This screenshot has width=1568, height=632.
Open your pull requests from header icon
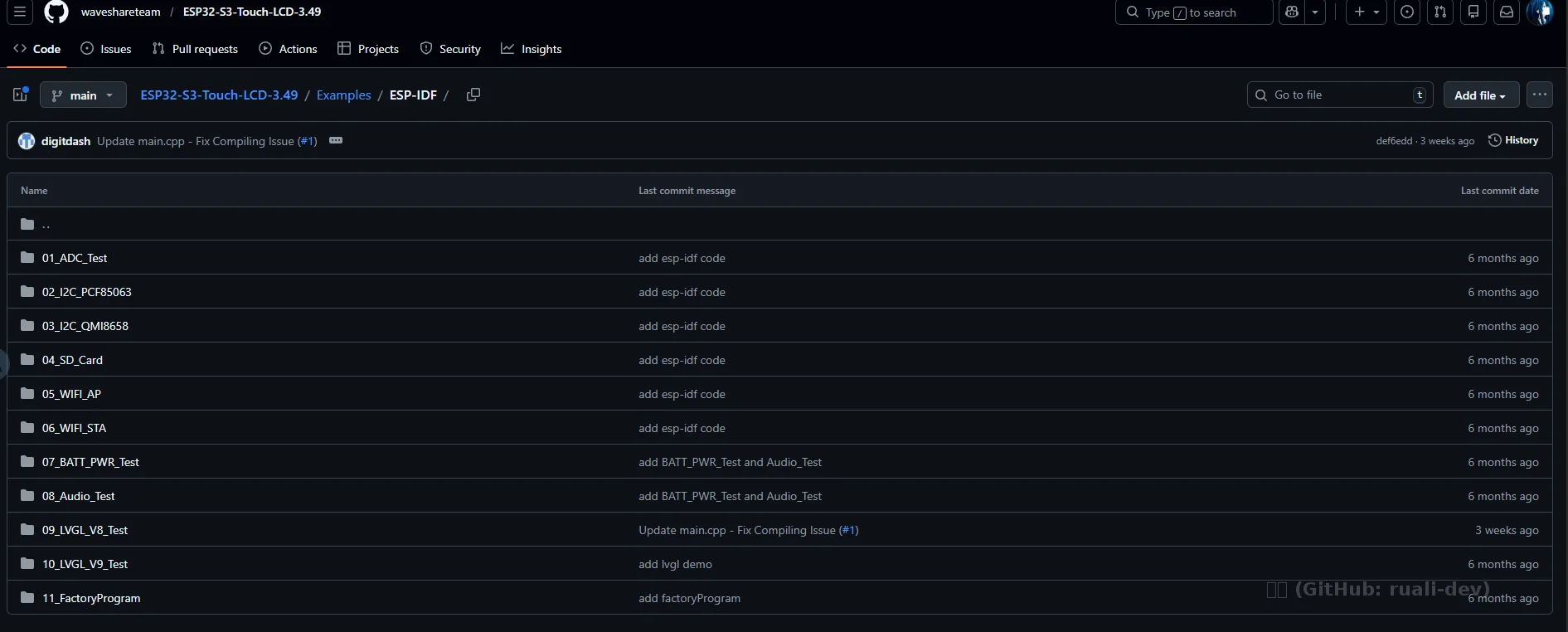[x=1440, y=12]
